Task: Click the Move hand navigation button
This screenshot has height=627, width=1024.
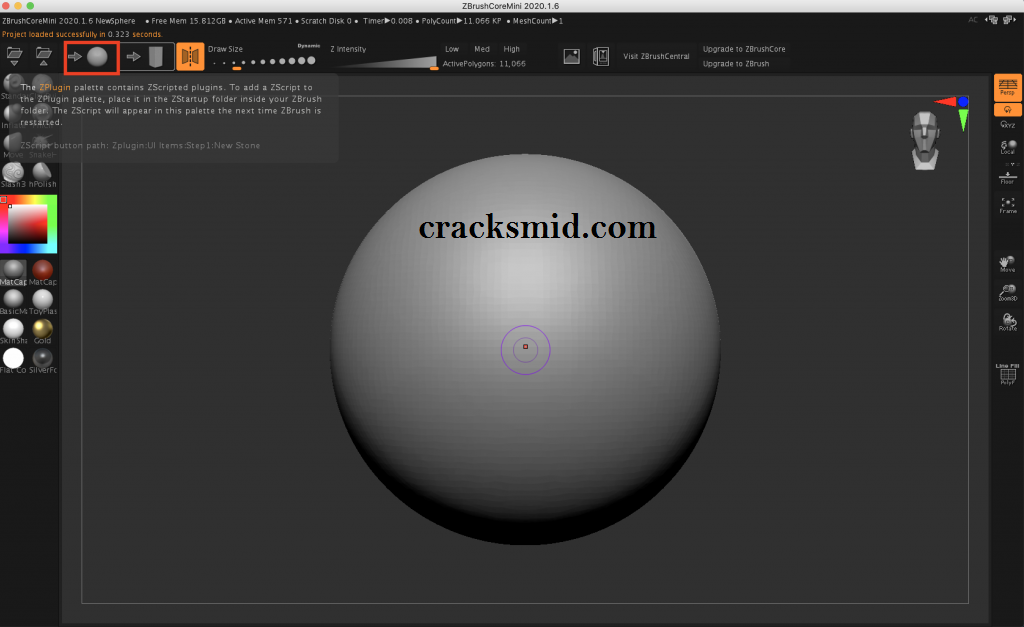Action: 1008,264
